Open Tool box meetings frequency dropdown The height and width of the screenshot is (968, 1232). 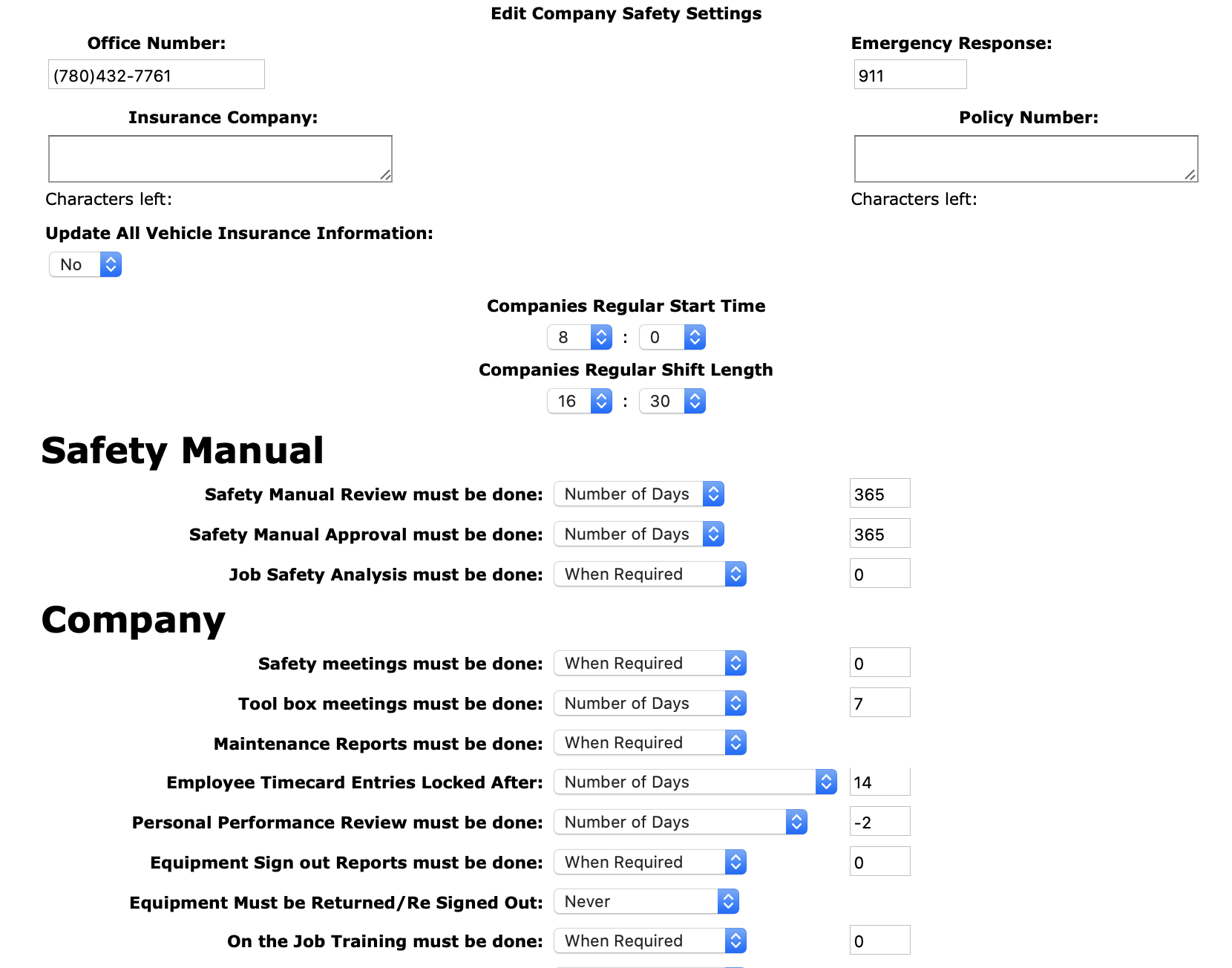pyautogui.click(x=649, y=704)
